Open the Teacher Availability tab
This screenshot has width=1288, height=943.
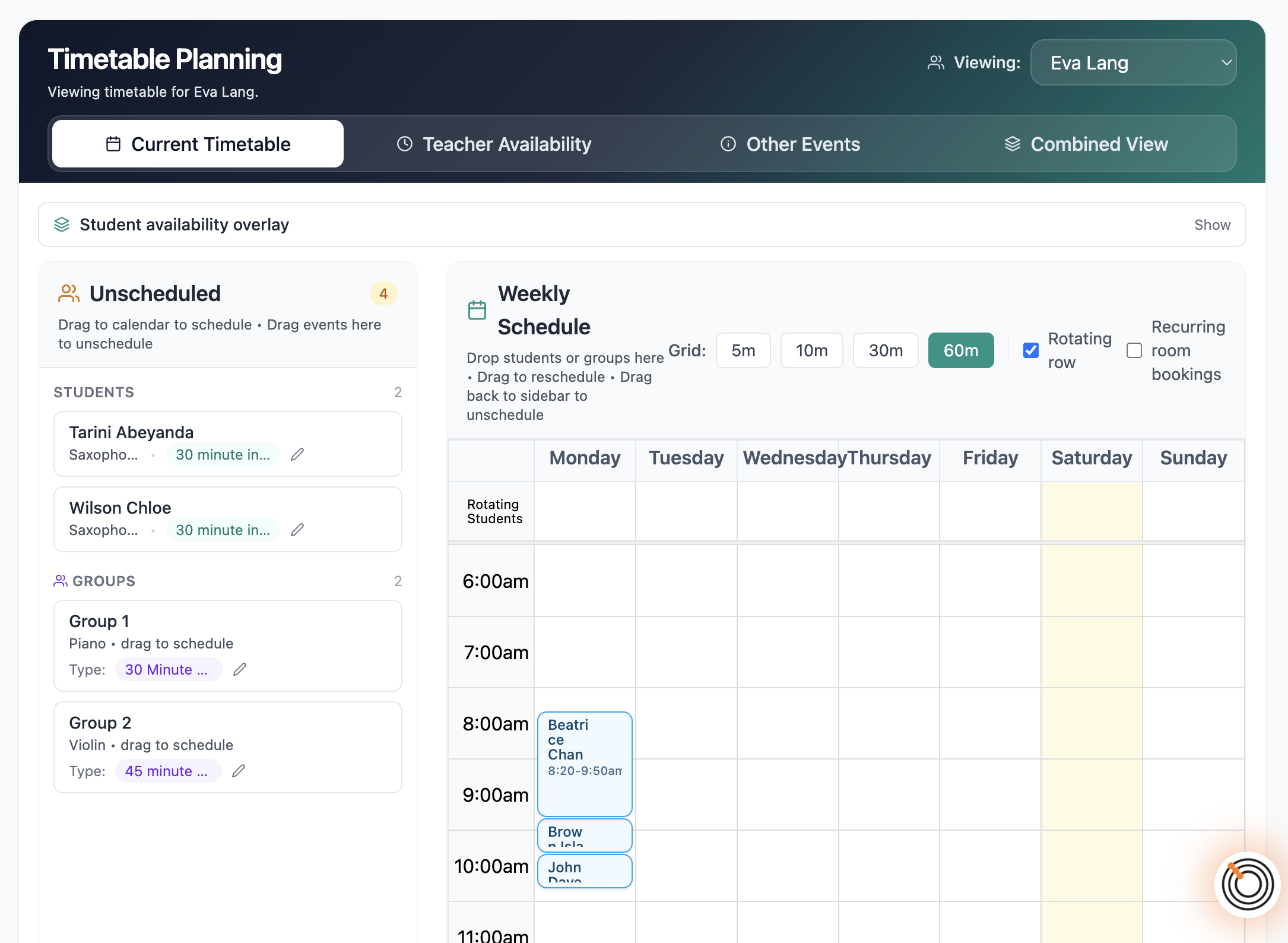(x=494, y=144)
